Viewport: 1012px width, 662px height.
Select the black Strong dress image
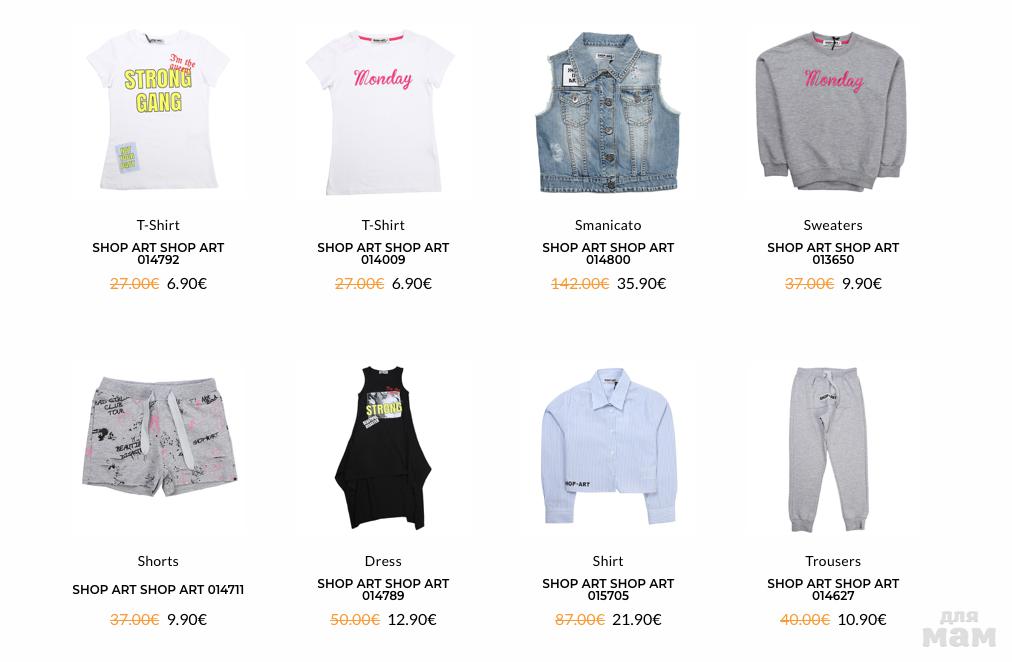[x=383, y=448]
